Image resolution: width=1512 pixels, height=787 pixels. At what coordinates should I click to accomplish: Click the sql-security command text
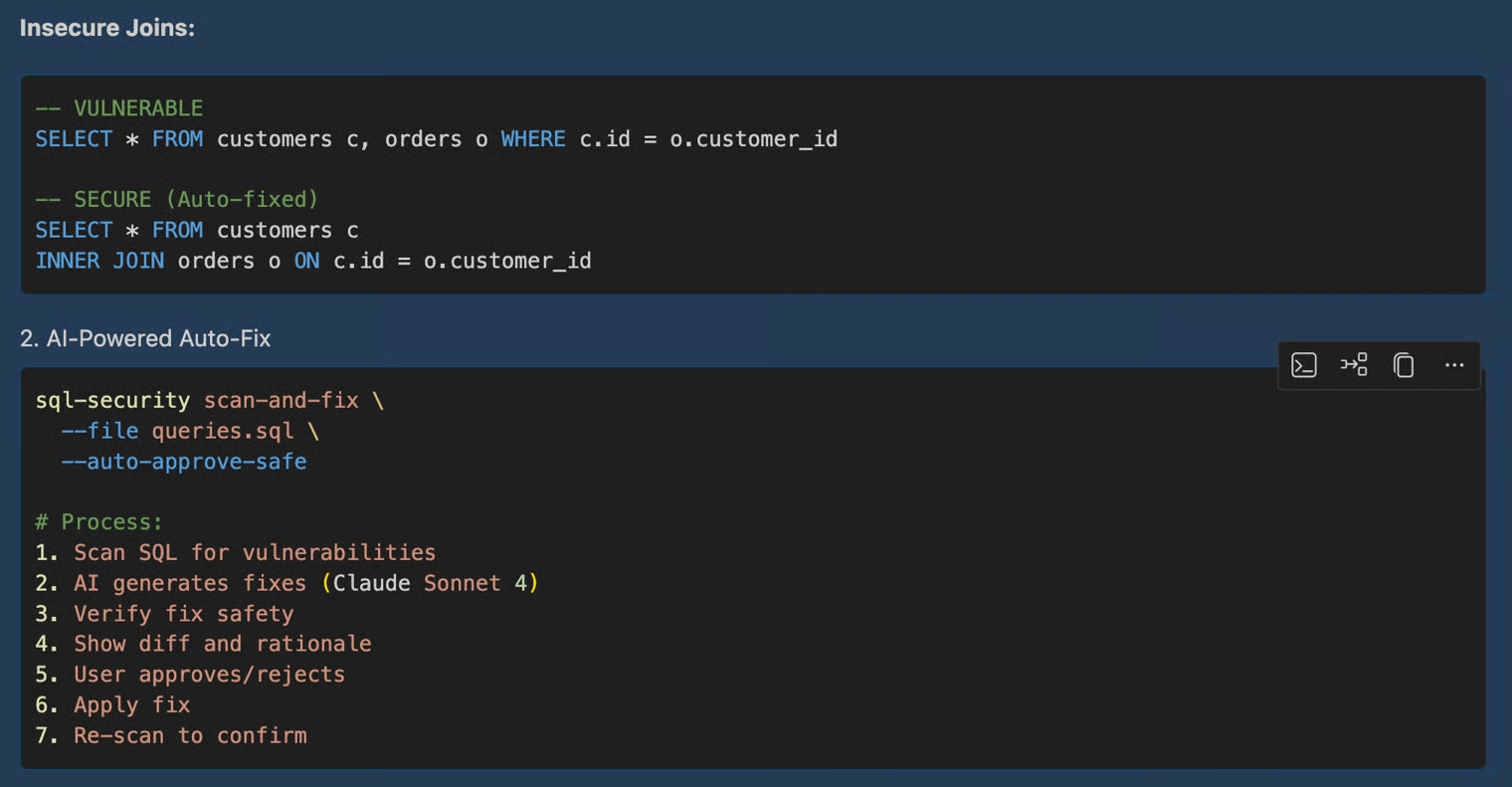[112, 400]
